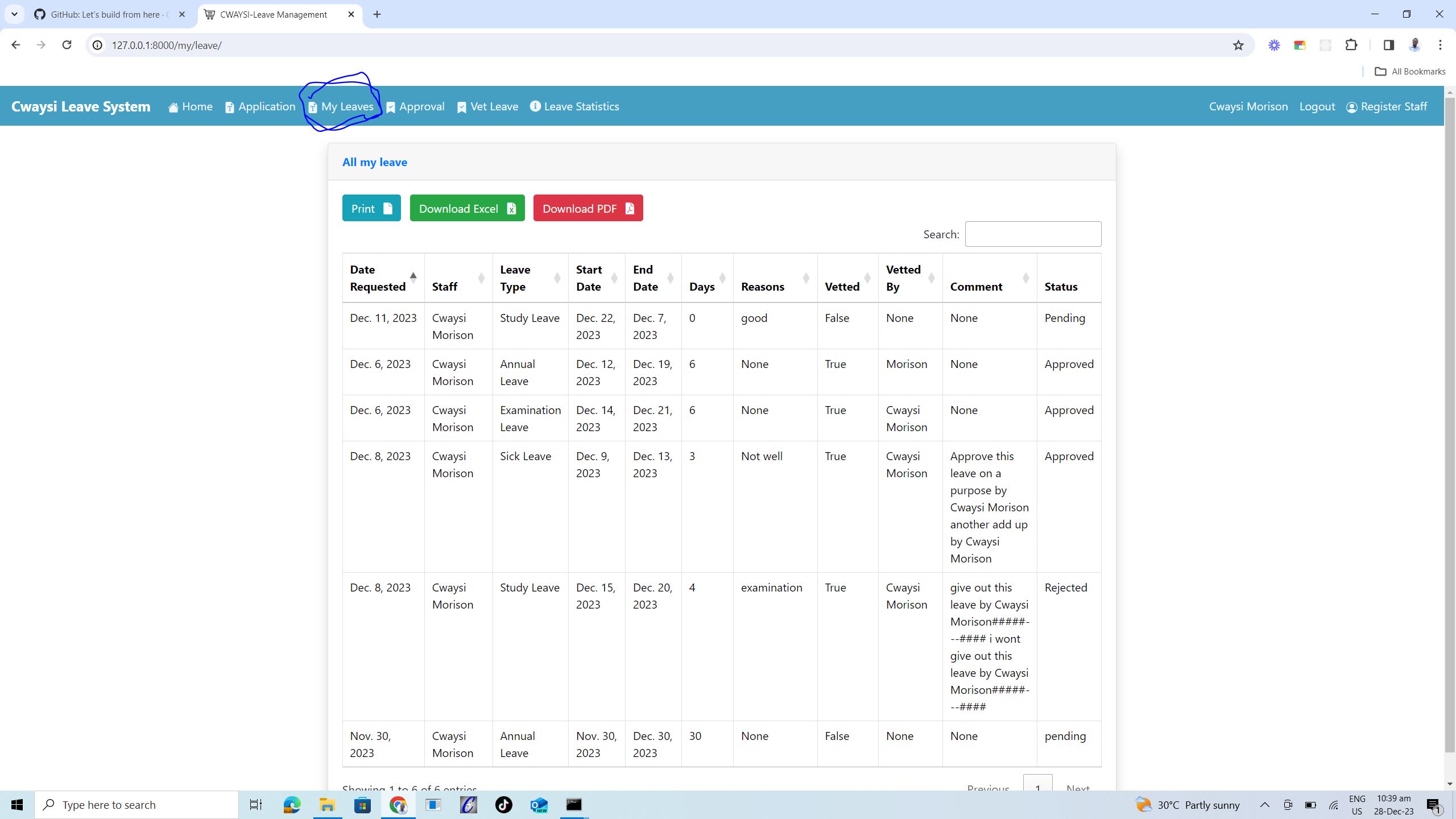Open Approval using its bookmark icon
Screen dimensions: 1456x819
pos(390,107)
